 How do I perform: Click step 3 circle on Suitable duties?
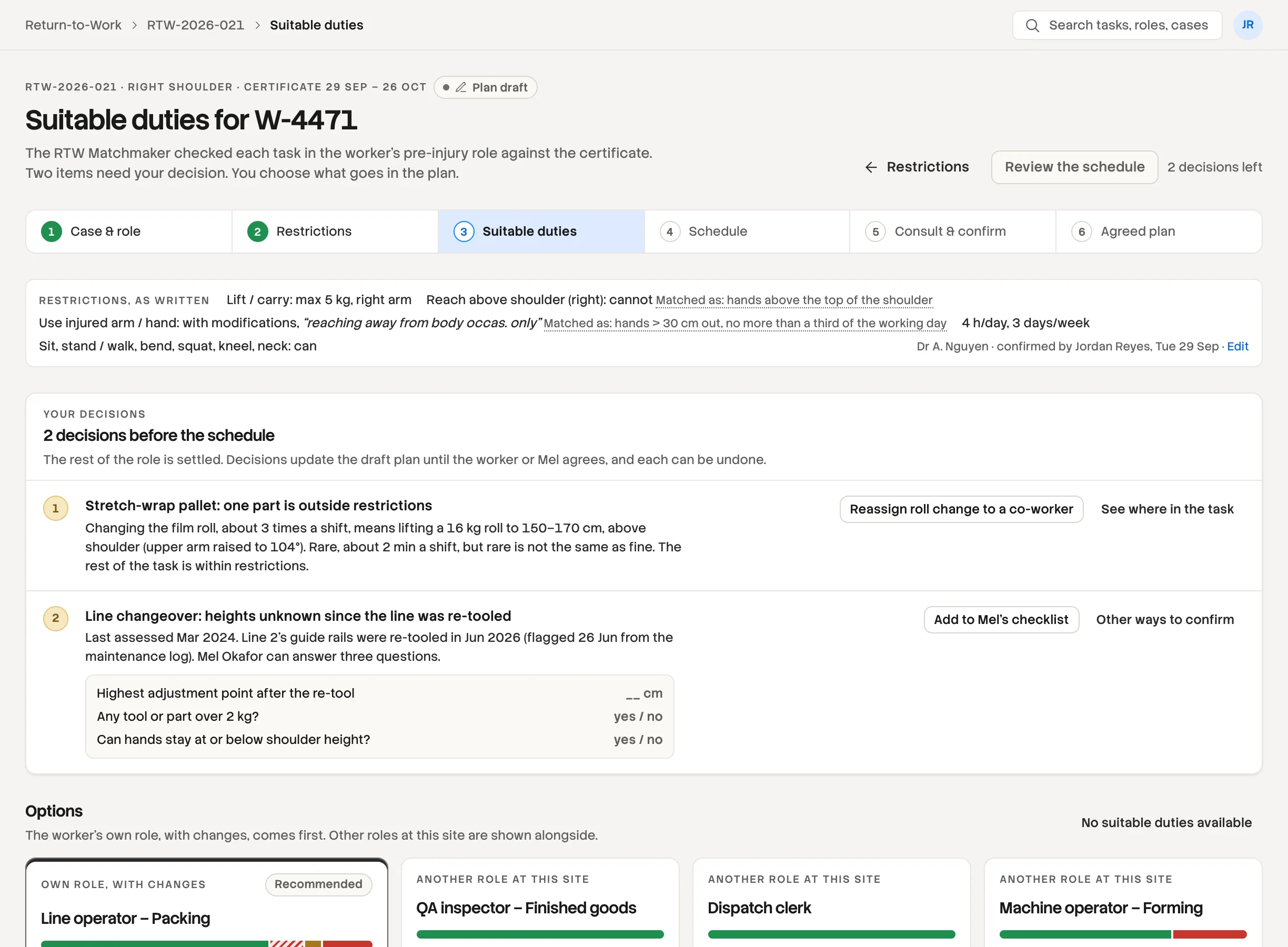[x=464, y=231]
